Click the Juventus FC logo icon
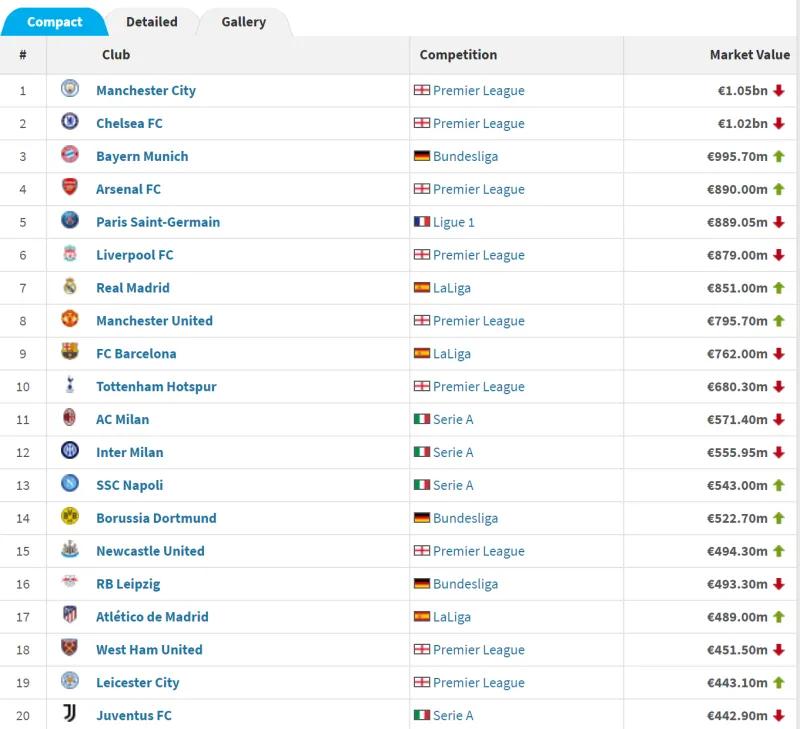 (x=70, y=715)
